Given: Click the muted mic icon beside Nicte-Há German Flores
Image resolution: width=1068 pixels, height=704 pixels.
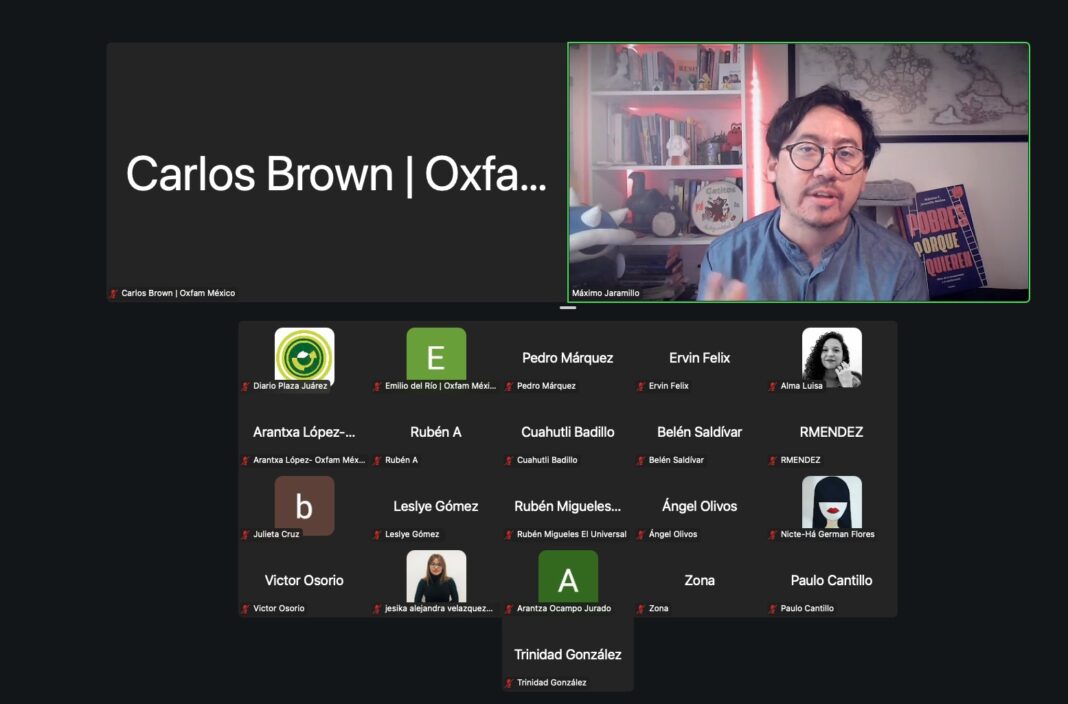Looking at the screenshot, I should click(772, 534).
